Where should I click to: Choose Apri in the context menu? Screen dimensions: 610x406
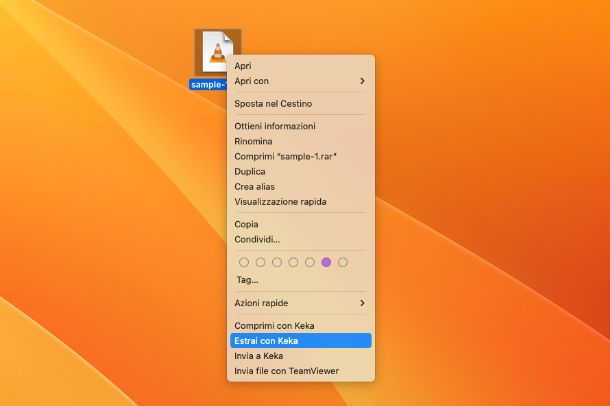(301, 66)
